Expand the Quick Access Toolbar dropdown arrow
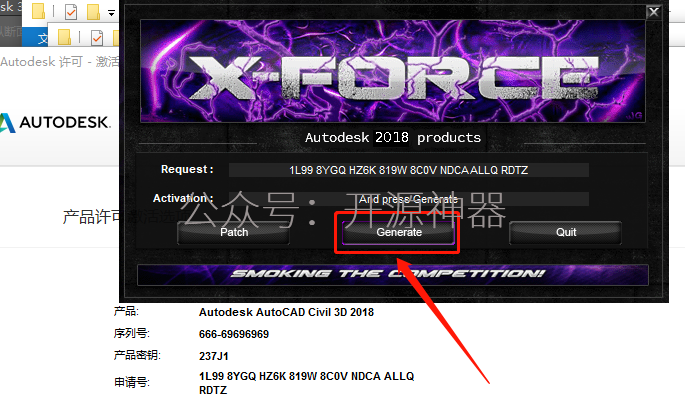 point(112,13)
